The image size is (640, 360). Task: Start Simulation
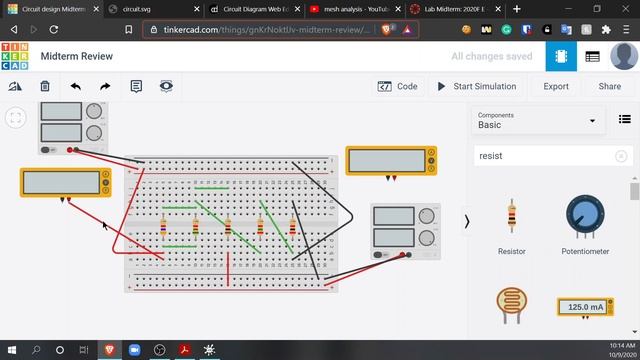pyautogui.click(x=476, y=86)
